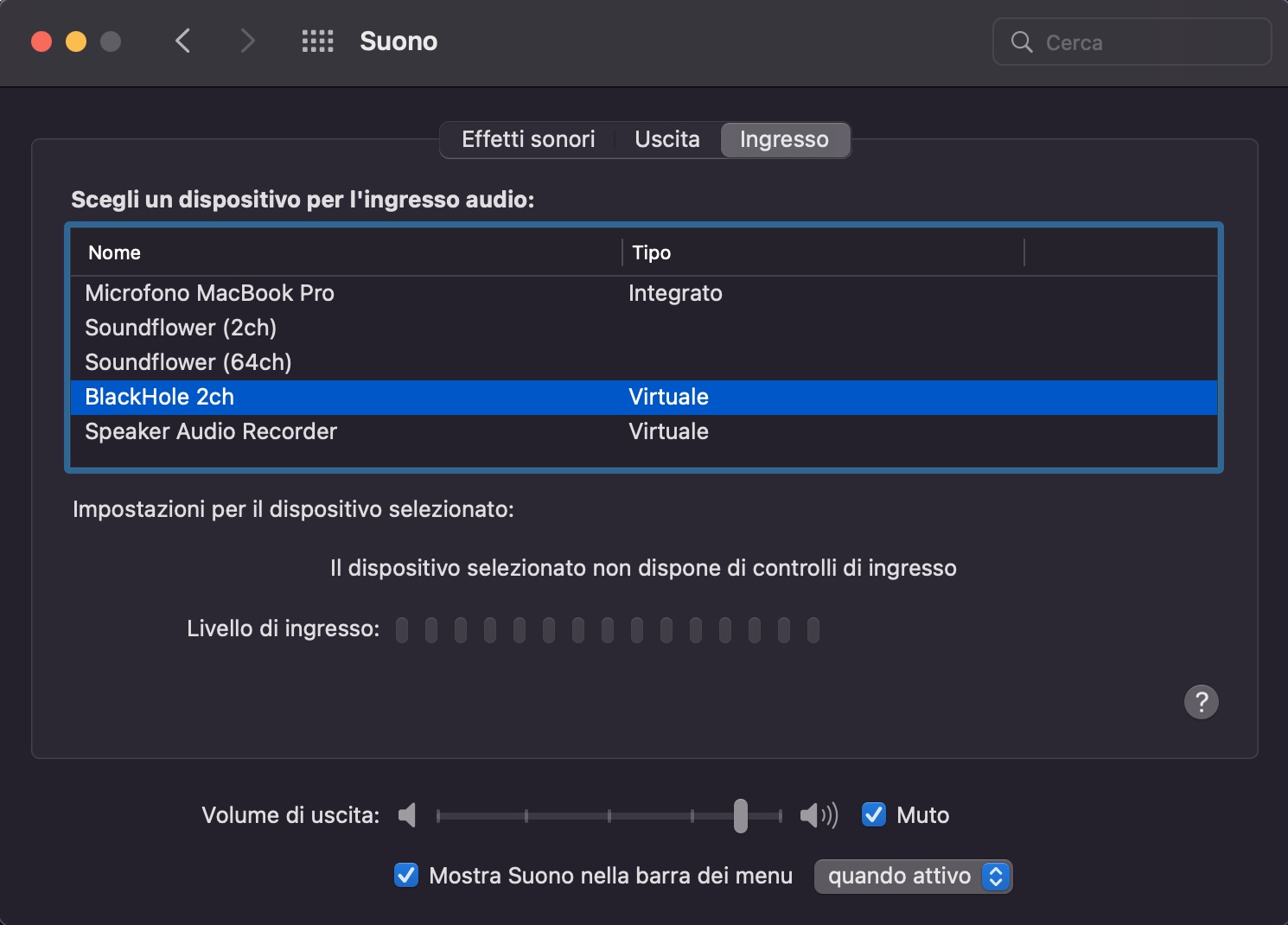
Task: Open help with the question mark button
Action: (1201, 702)
